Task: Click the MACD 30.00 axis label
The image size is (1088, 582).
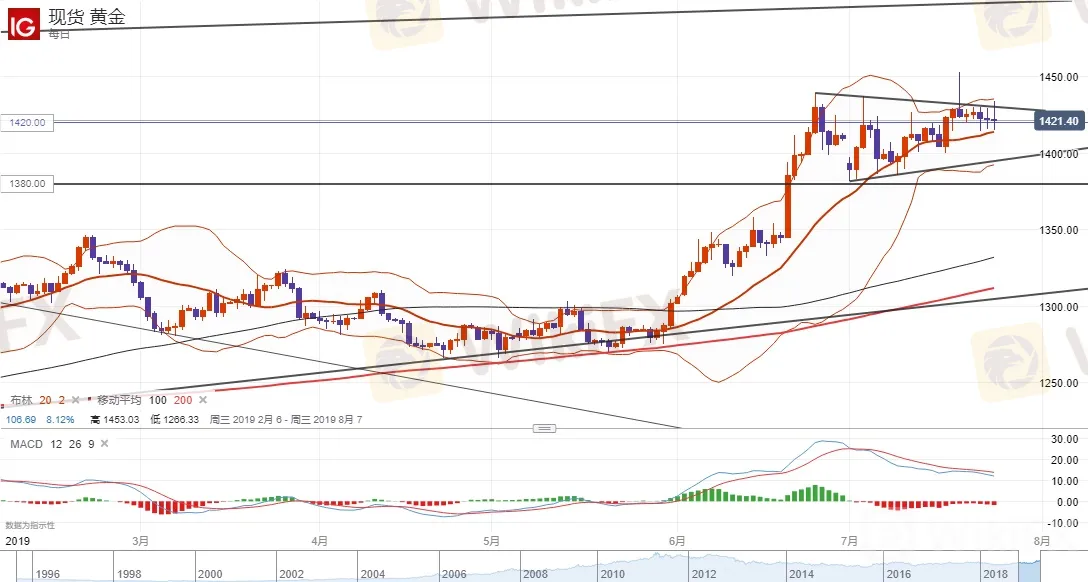Action: click(x=1064, y=439)
